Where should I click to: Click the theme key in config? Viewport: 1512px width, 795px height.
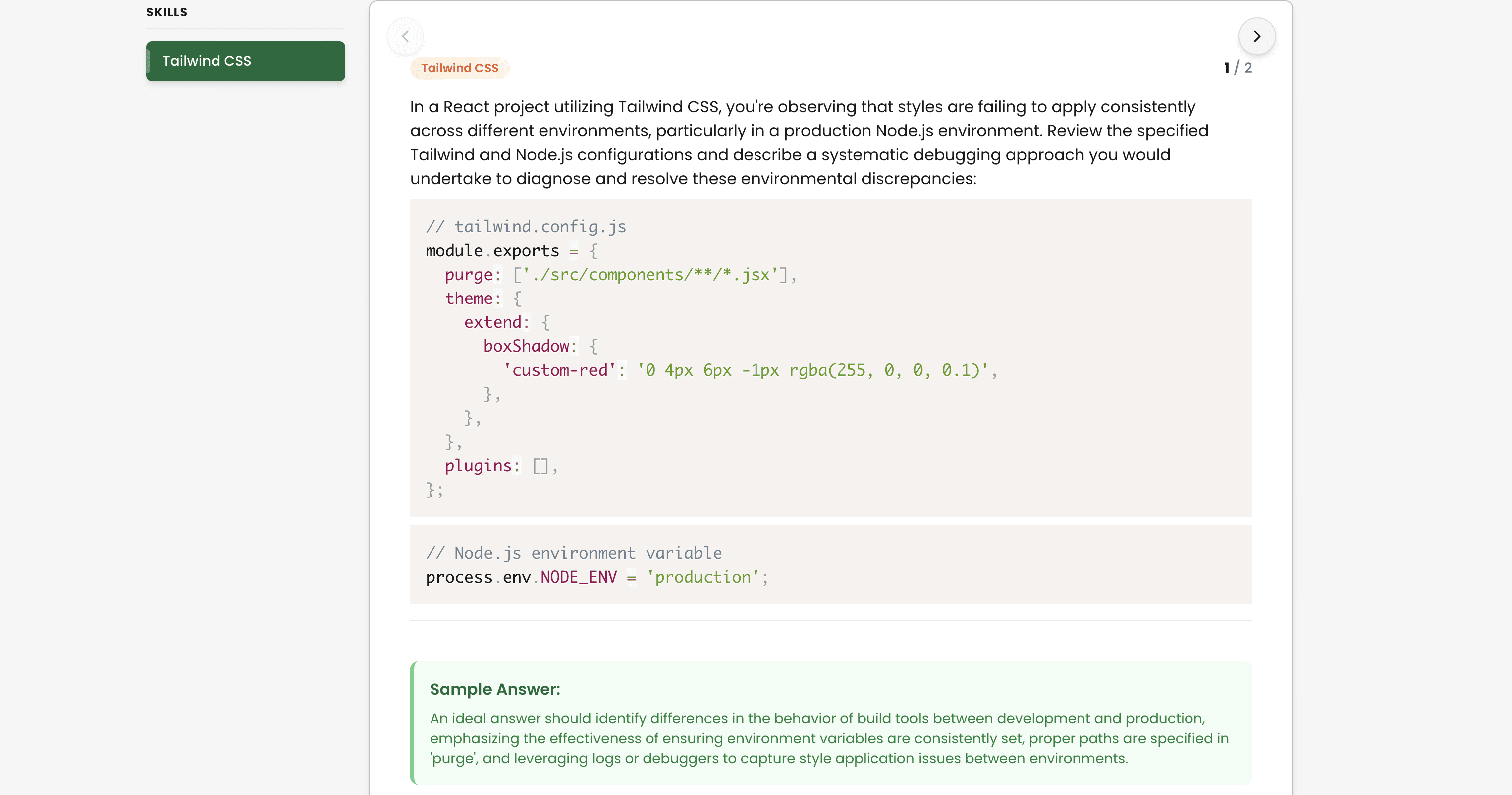click(x=468, y=298)
